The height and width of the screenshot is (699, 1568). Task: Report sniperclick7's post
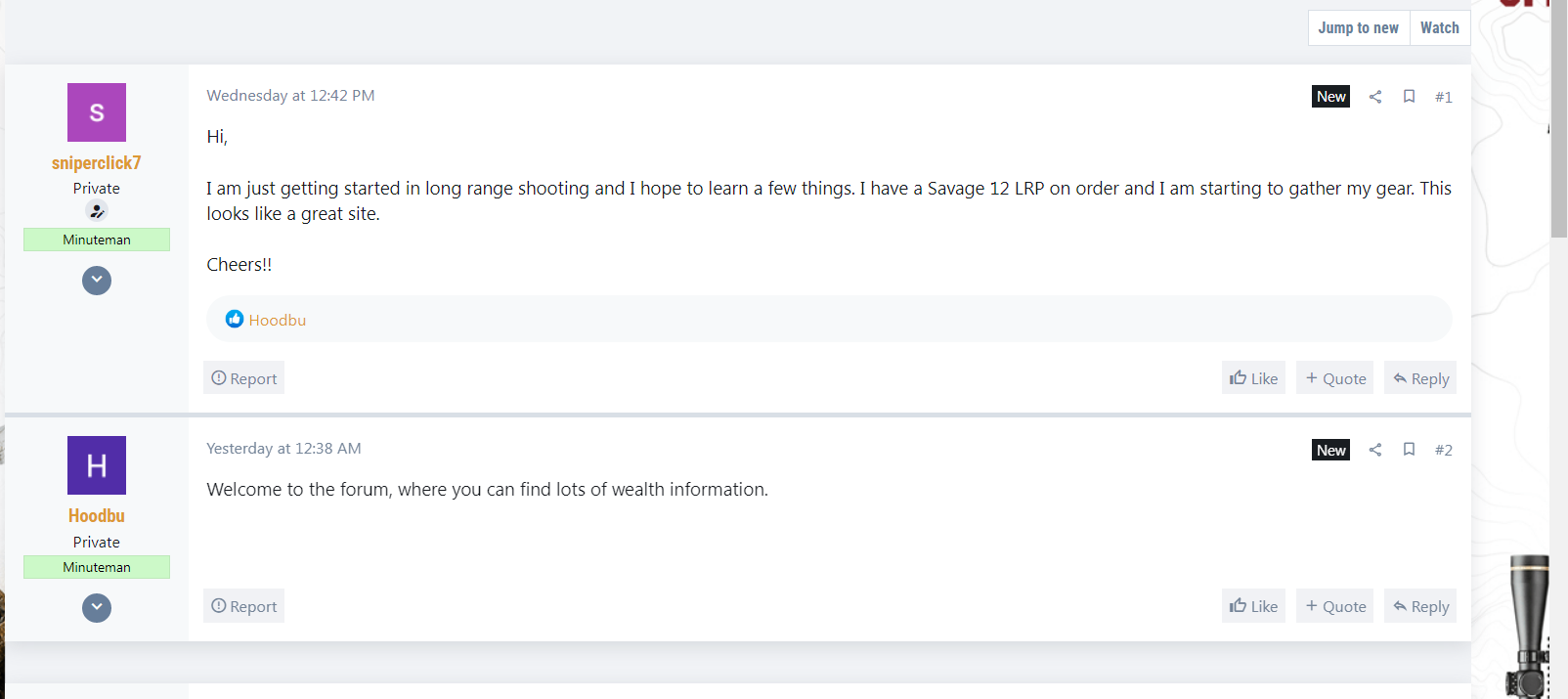(x=244, y=378)
